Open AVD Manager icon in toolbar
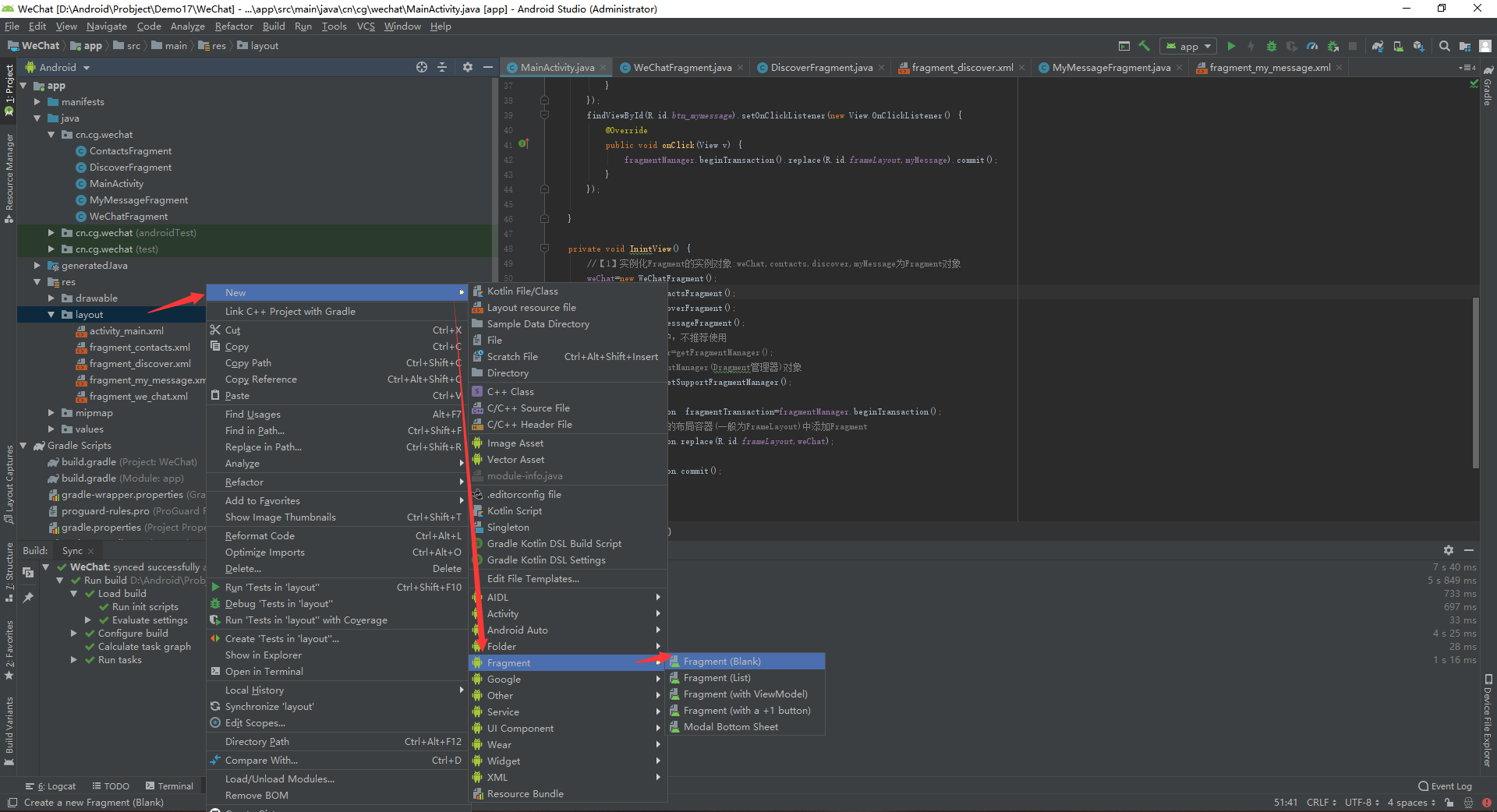 pyautogui.click(x=1398, y=46)
